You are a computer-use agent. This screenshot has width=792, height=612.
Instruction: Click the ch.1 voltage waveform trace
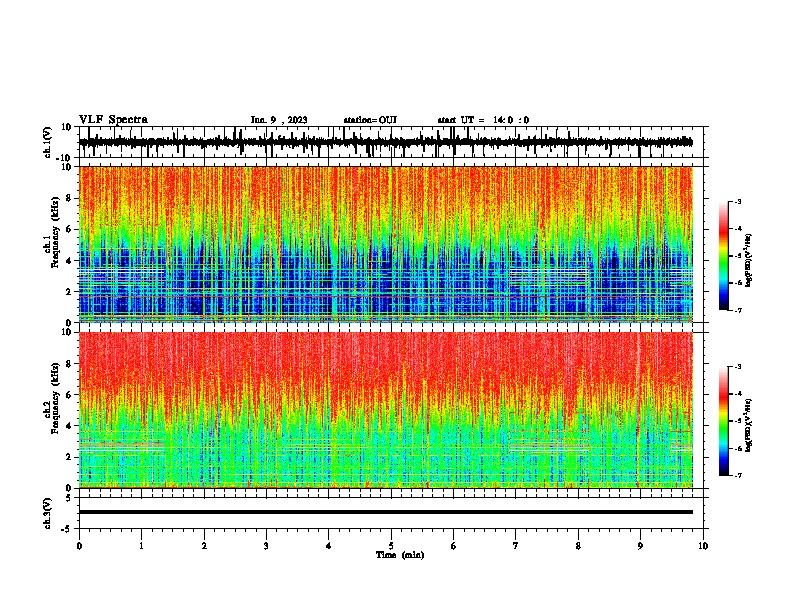coord(385,142)
